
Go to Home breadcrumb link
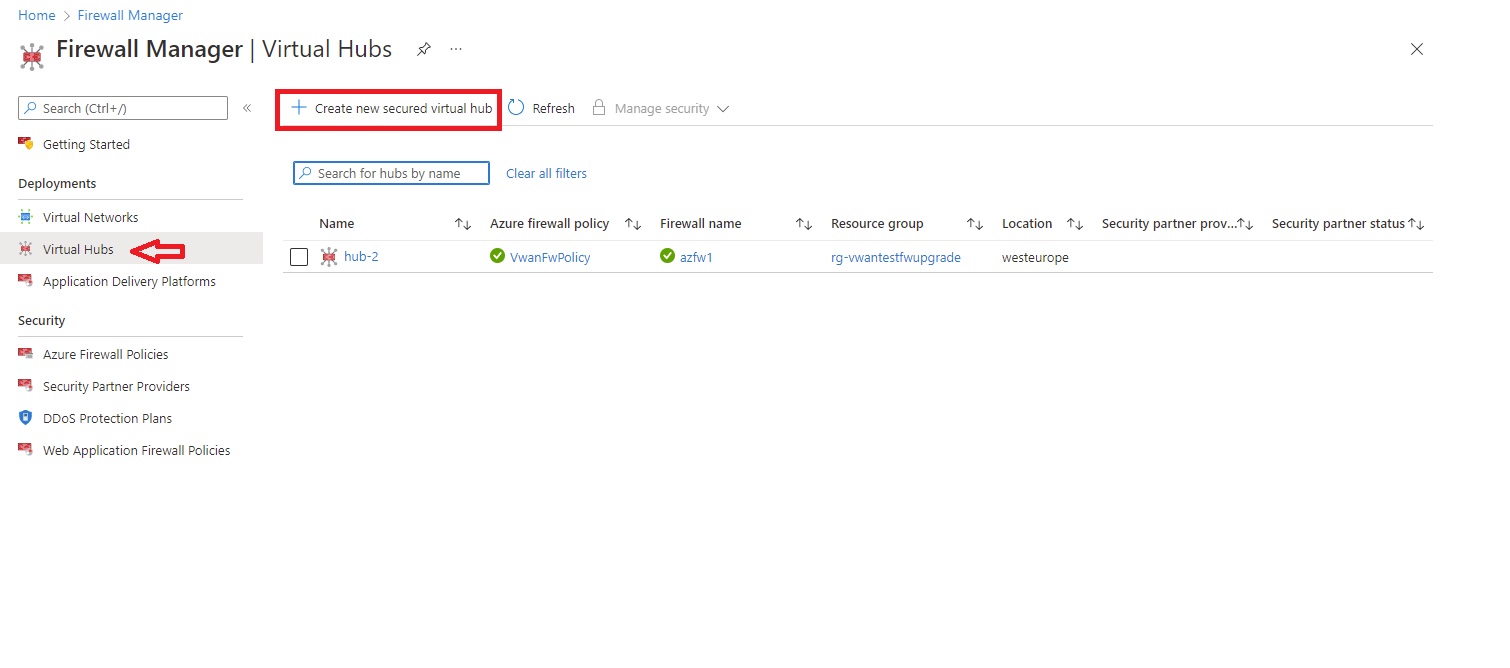click(x=37, y=15)
